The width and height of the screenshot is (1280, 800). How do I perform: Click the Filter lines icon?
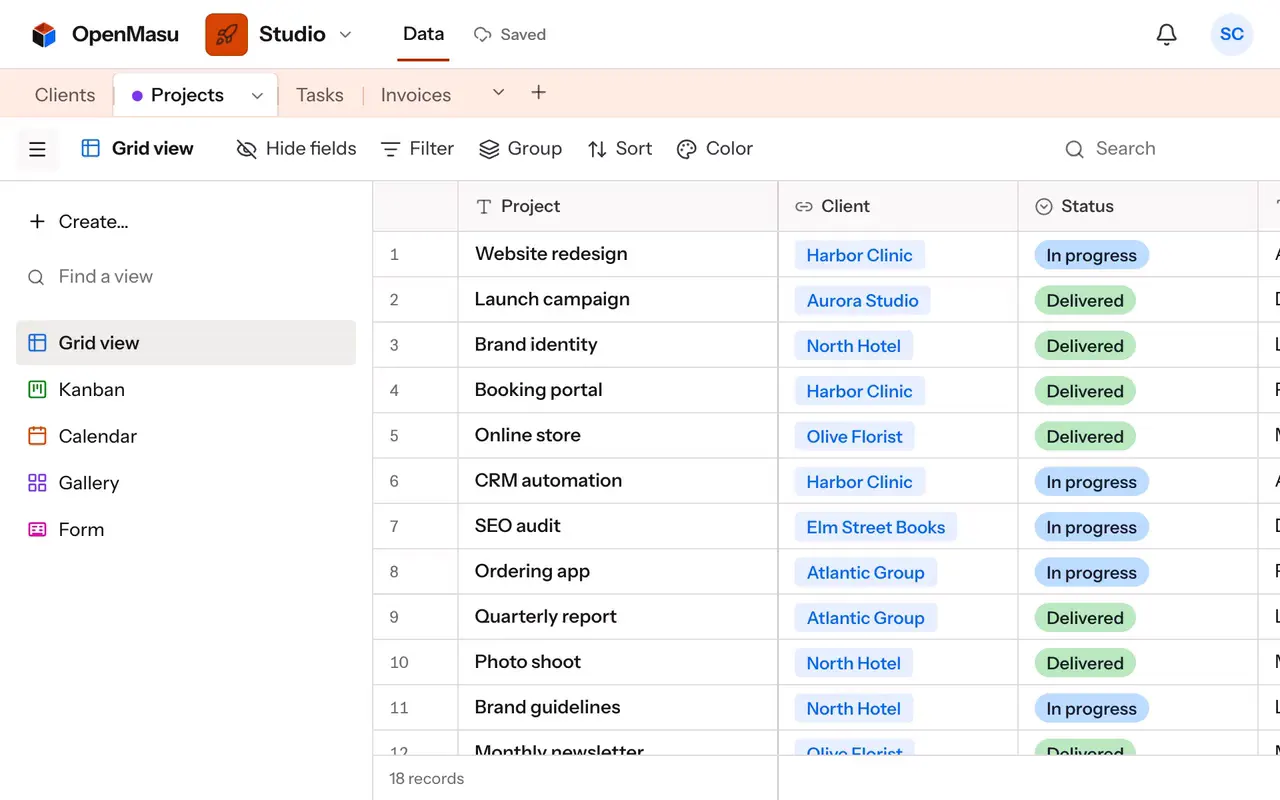pos(391,149)
